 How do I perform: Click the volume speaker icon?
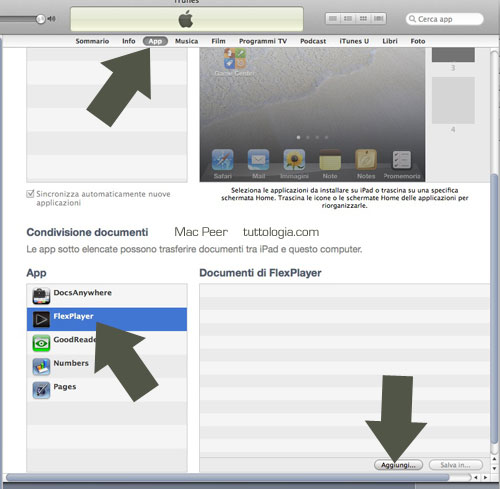coord(51,19)
